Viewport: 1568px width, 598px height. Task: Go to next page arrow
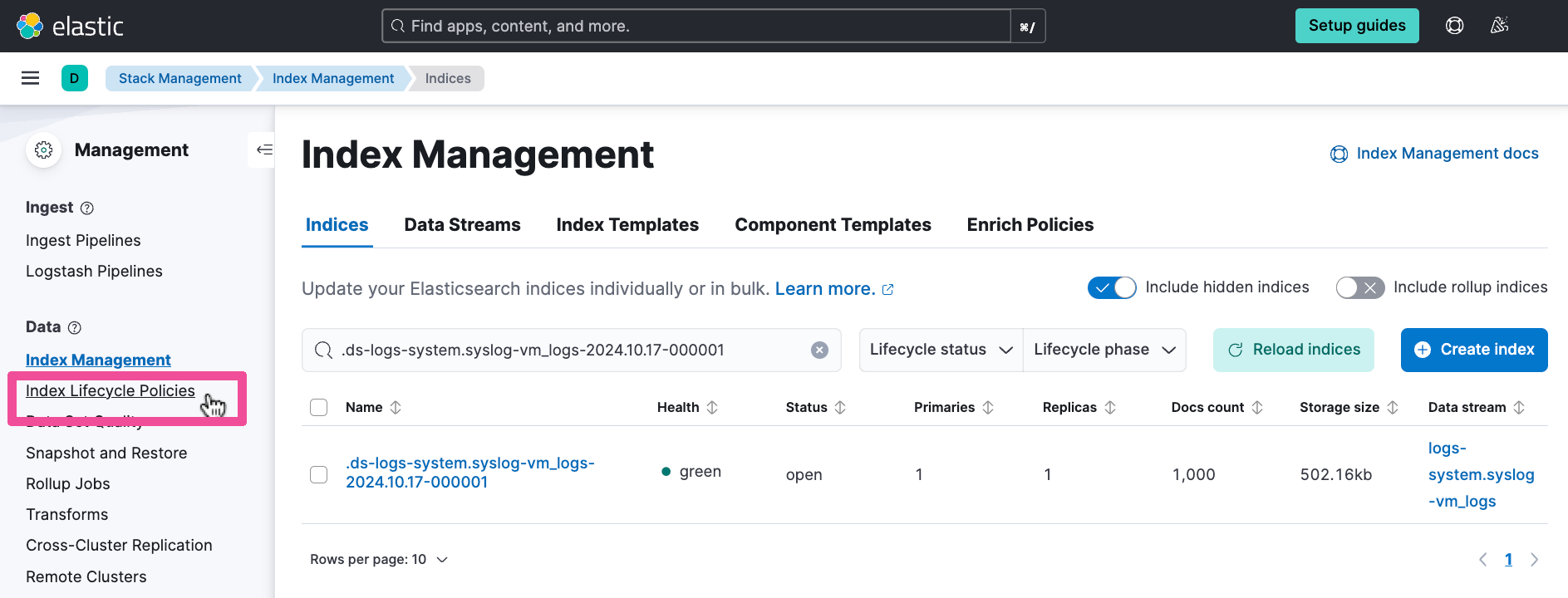[x=1534, y=560]
